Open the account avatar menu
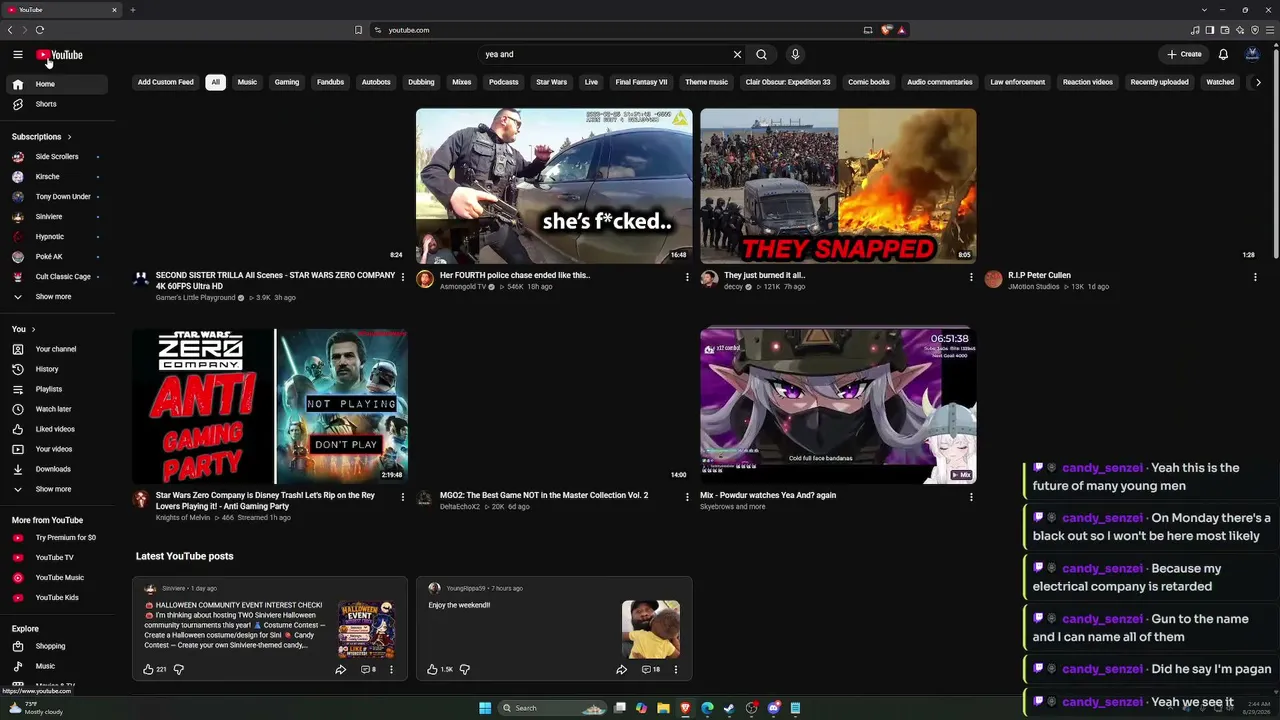 click(x=1252, y=55)
